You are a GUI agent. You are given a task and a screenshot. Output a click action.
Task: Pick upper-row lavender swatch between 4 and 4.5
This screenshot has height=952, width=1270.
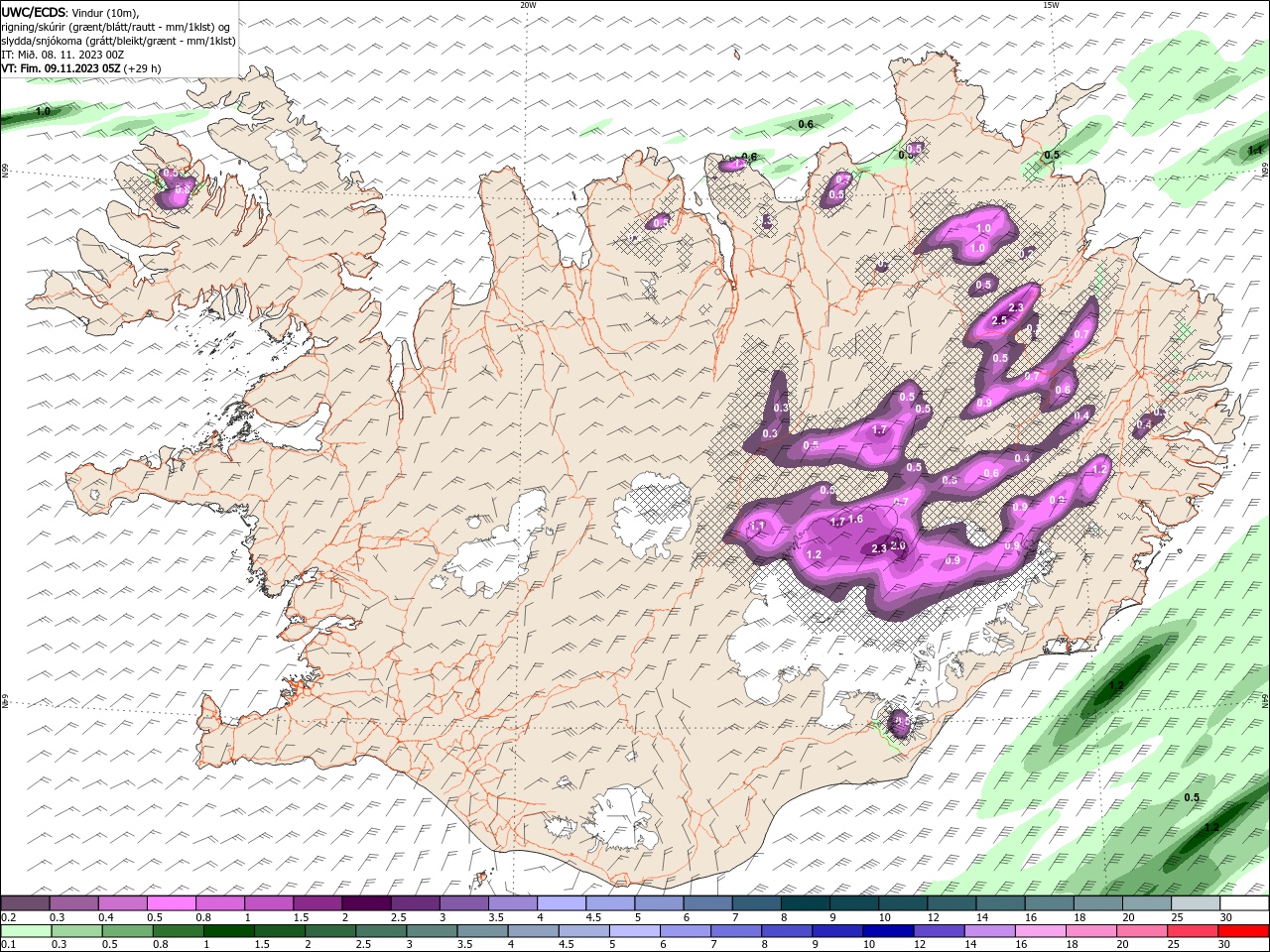(560, 903)
